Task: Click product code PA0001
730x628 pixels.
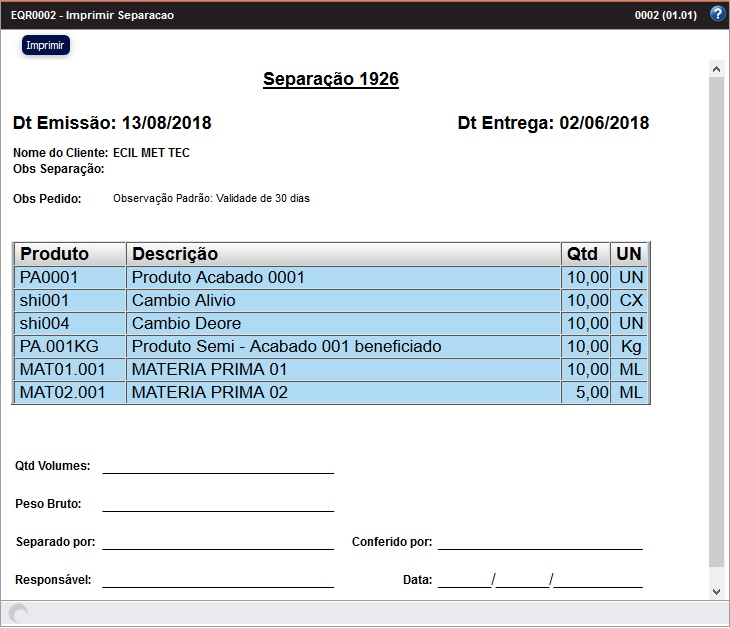Action: [x=49, y=277]
